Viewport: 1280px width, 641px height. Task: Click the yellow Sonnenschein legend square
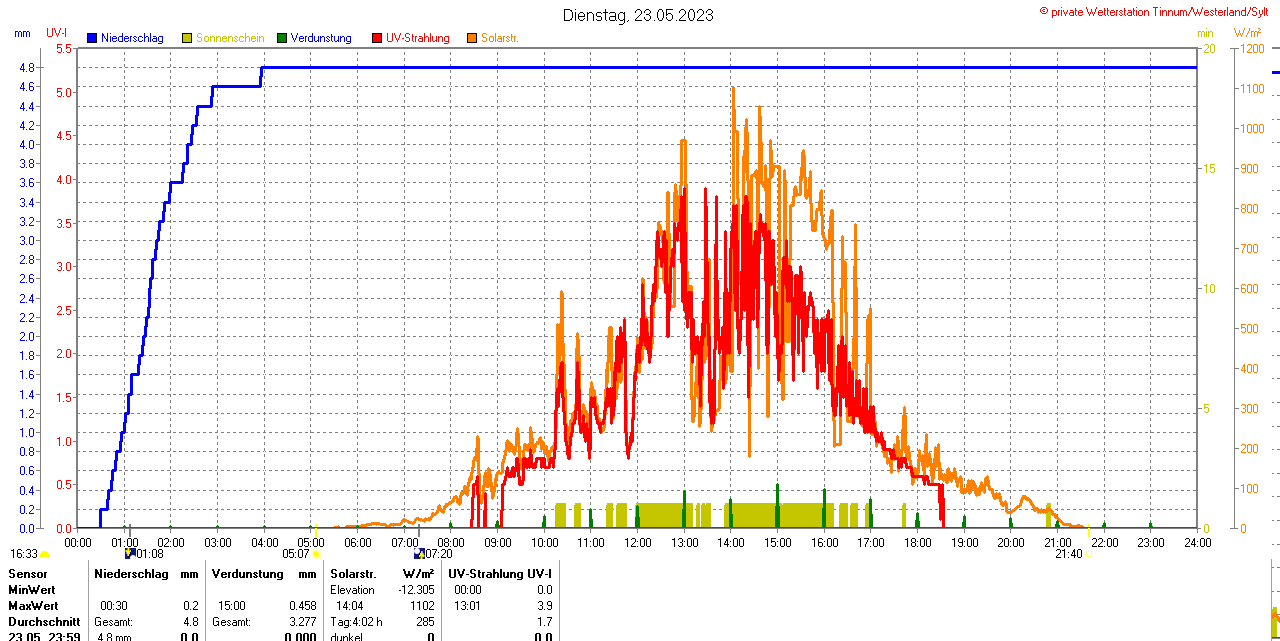pyautogui.click(x=187, y=38)
